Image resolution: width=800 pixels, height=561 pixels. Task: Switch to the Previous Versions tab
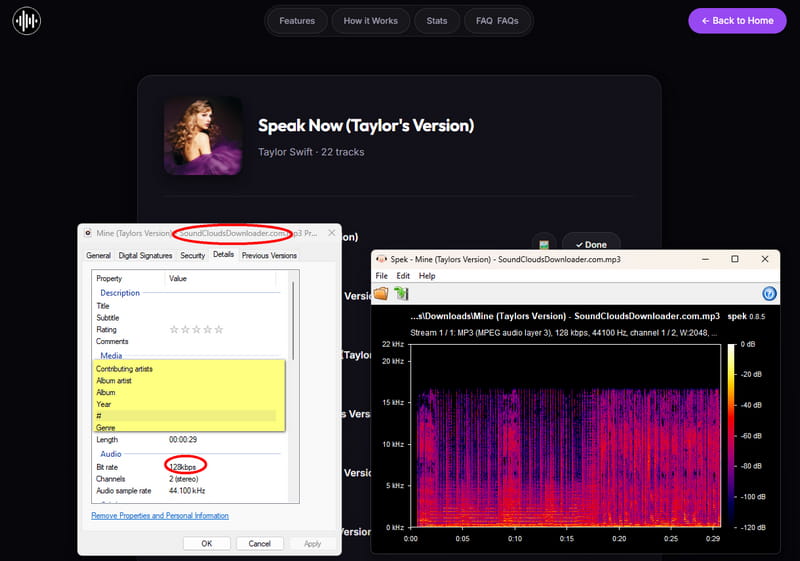click(269, 255)
